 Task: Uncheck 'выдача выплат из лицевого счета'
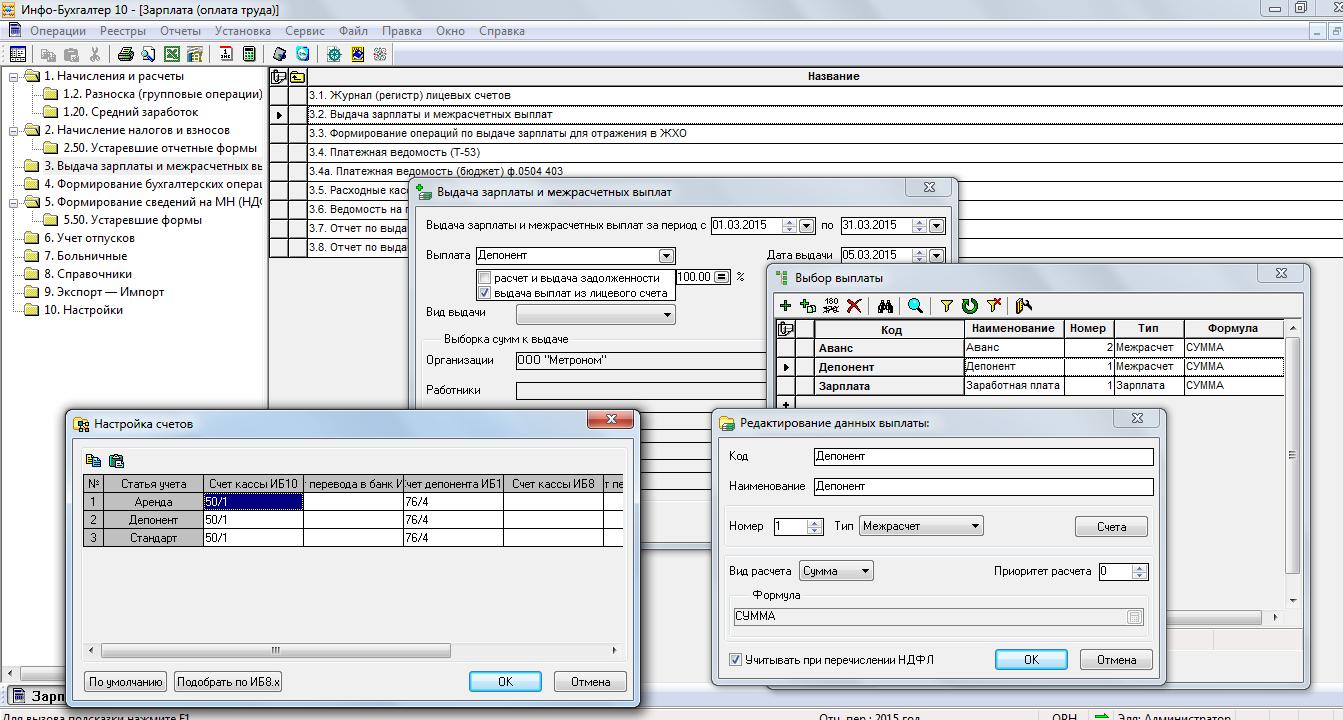click(x=485, y=293)
